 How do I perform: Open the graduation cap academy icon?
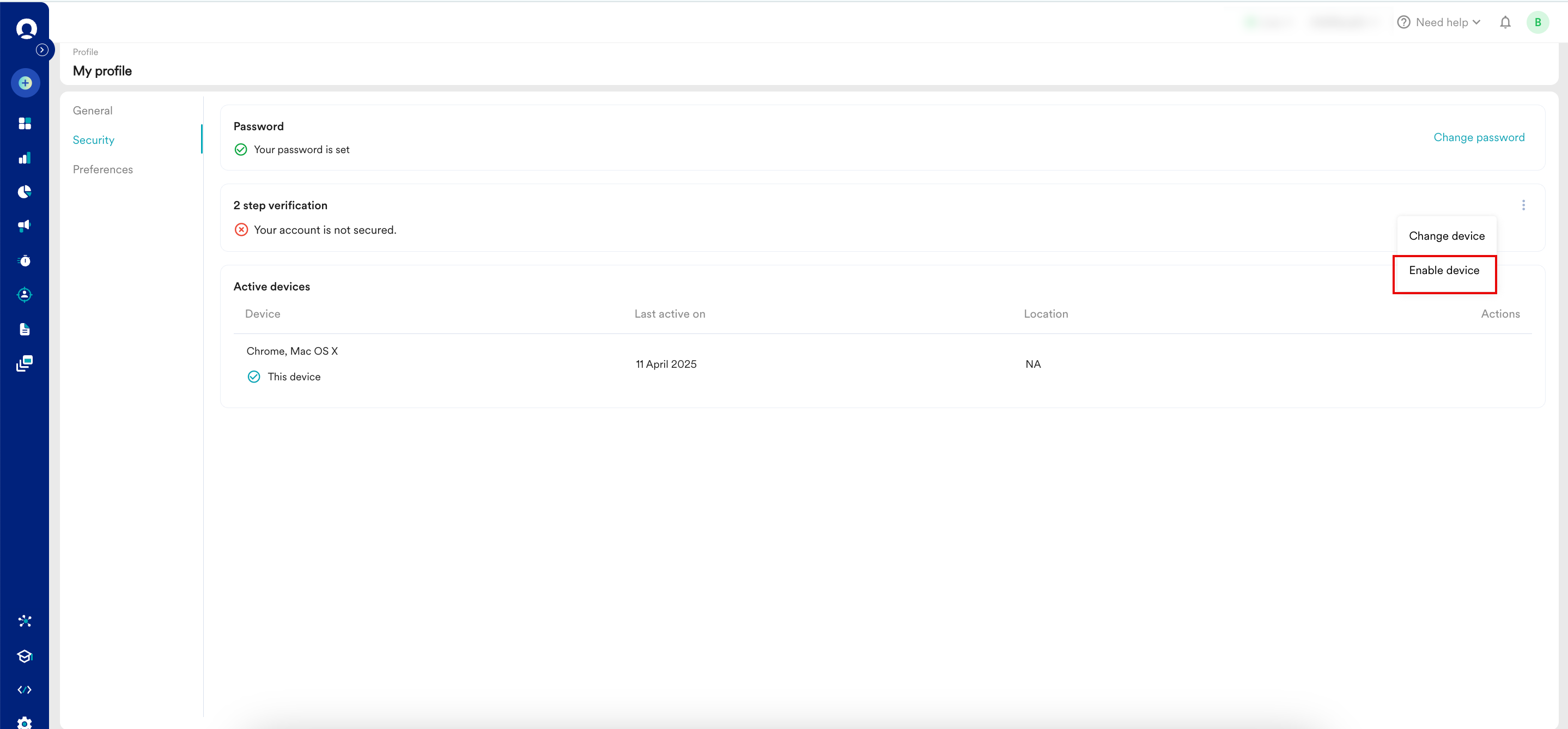pyautogui.click(x=25, y=655)
